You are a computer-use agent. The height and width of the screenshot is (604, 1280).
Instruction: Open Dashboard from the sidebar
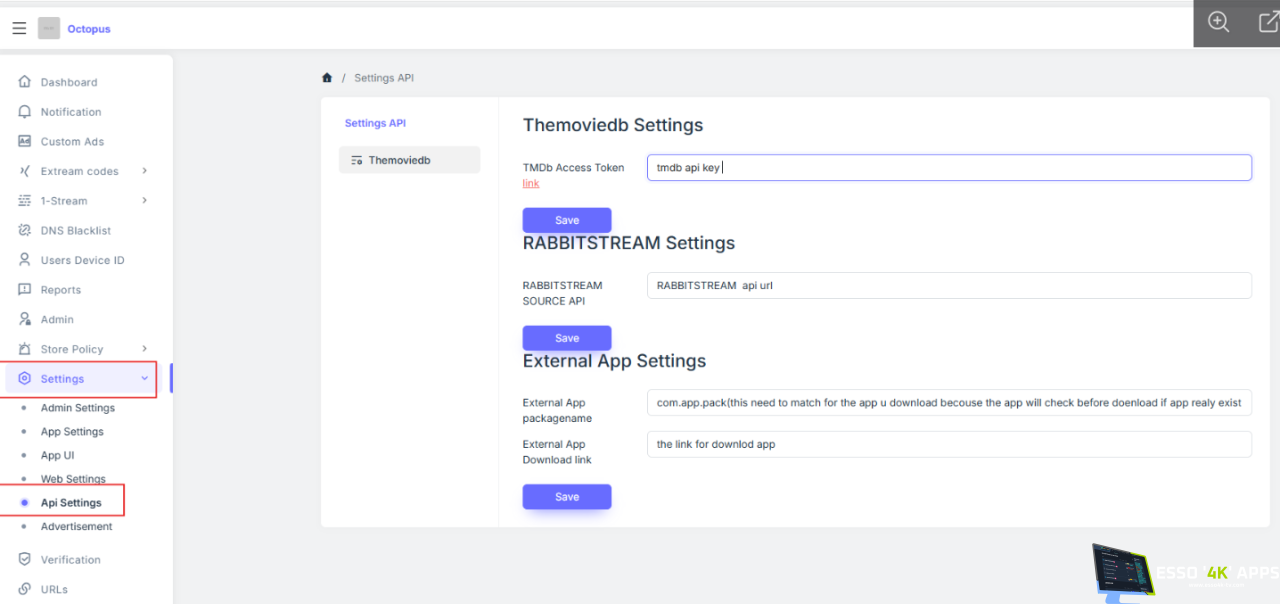click(68, 82)
